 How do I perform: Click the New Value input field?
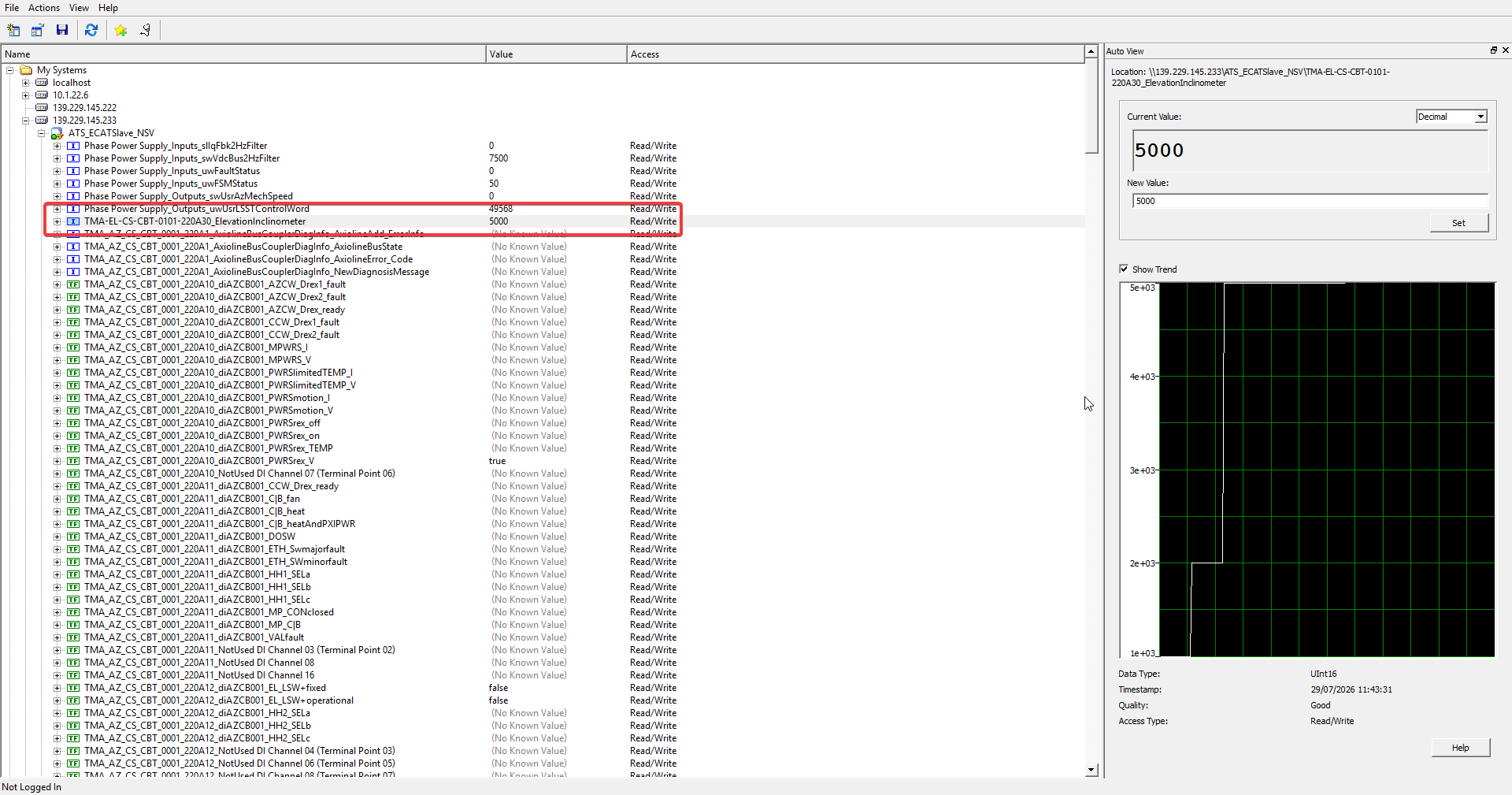[x=1310, y=201]
